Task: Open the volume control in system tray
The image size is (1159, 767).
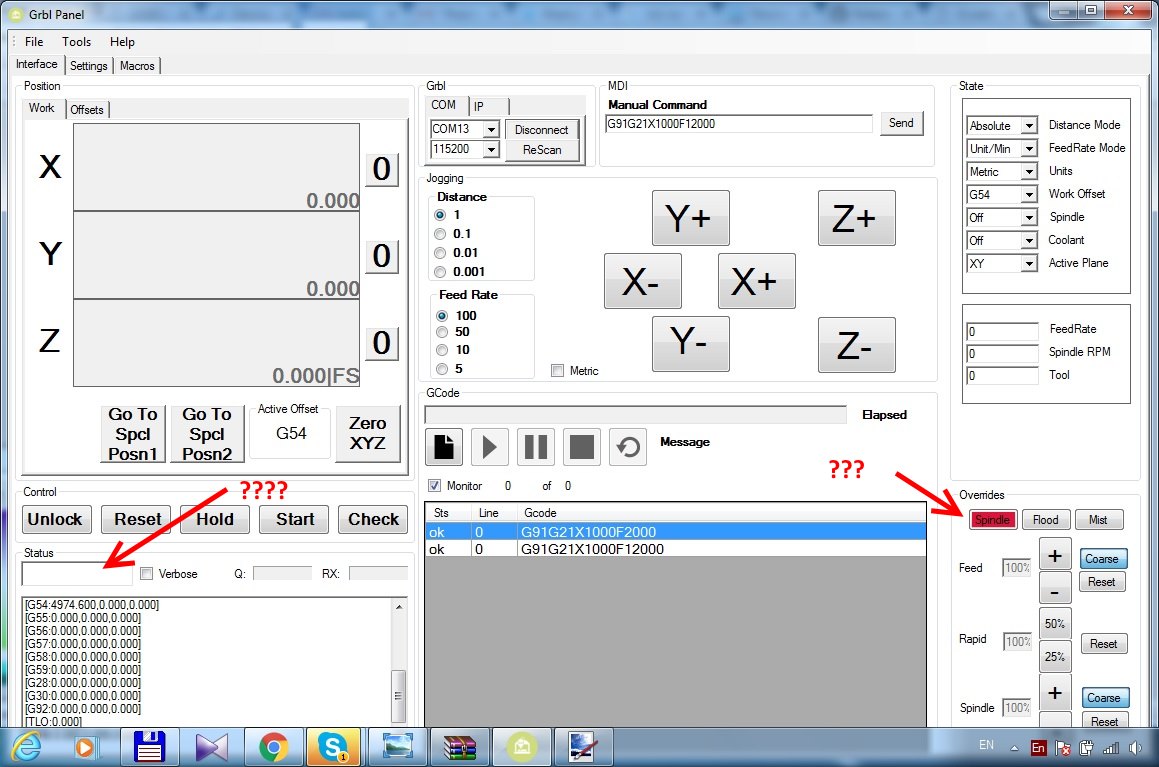Action: pyautogui.click(x=1135, y=748)
